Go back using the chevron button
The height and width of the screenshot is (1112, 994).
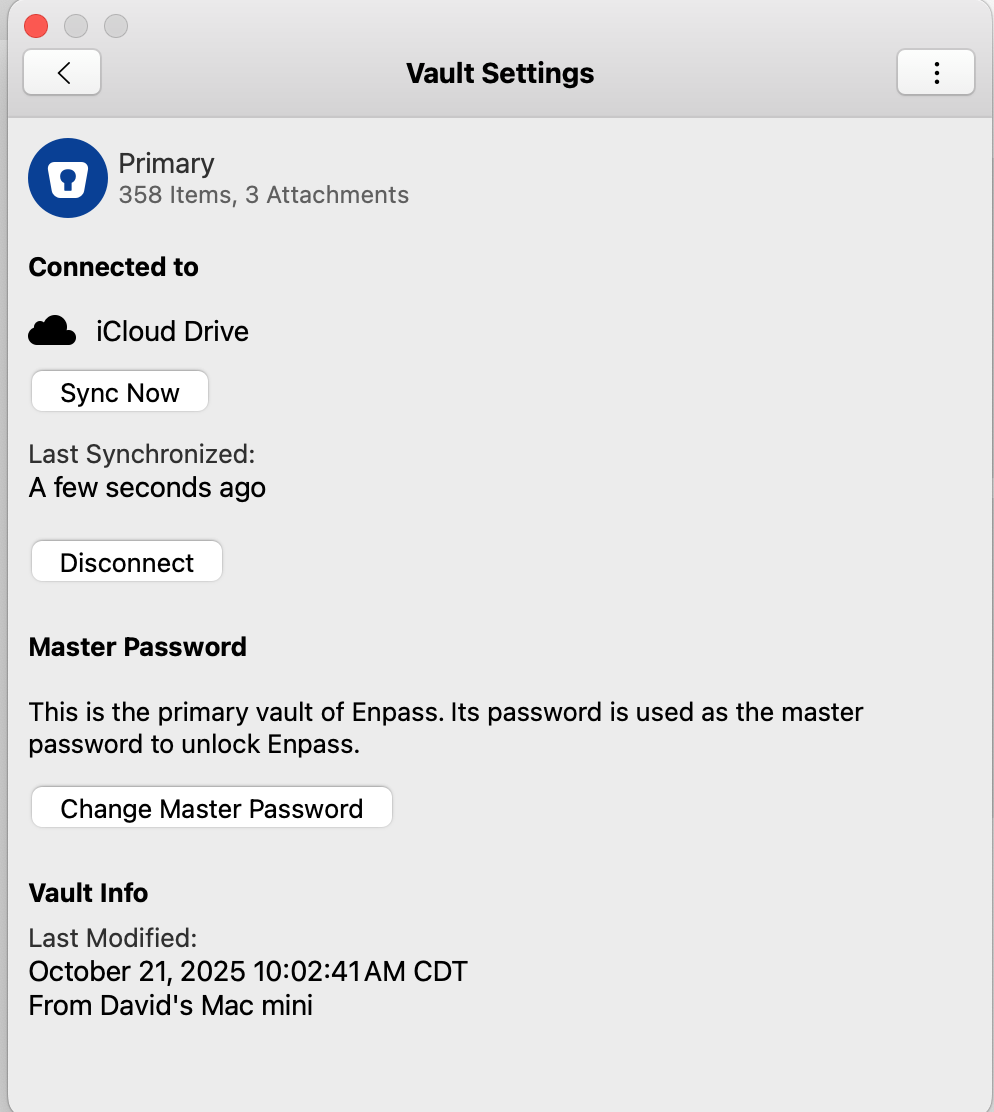[62, 73]
